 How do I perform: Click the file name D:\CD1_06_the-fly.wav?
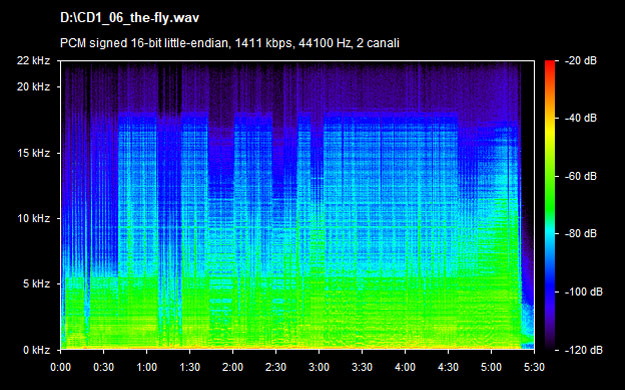[x=130, y=18]
